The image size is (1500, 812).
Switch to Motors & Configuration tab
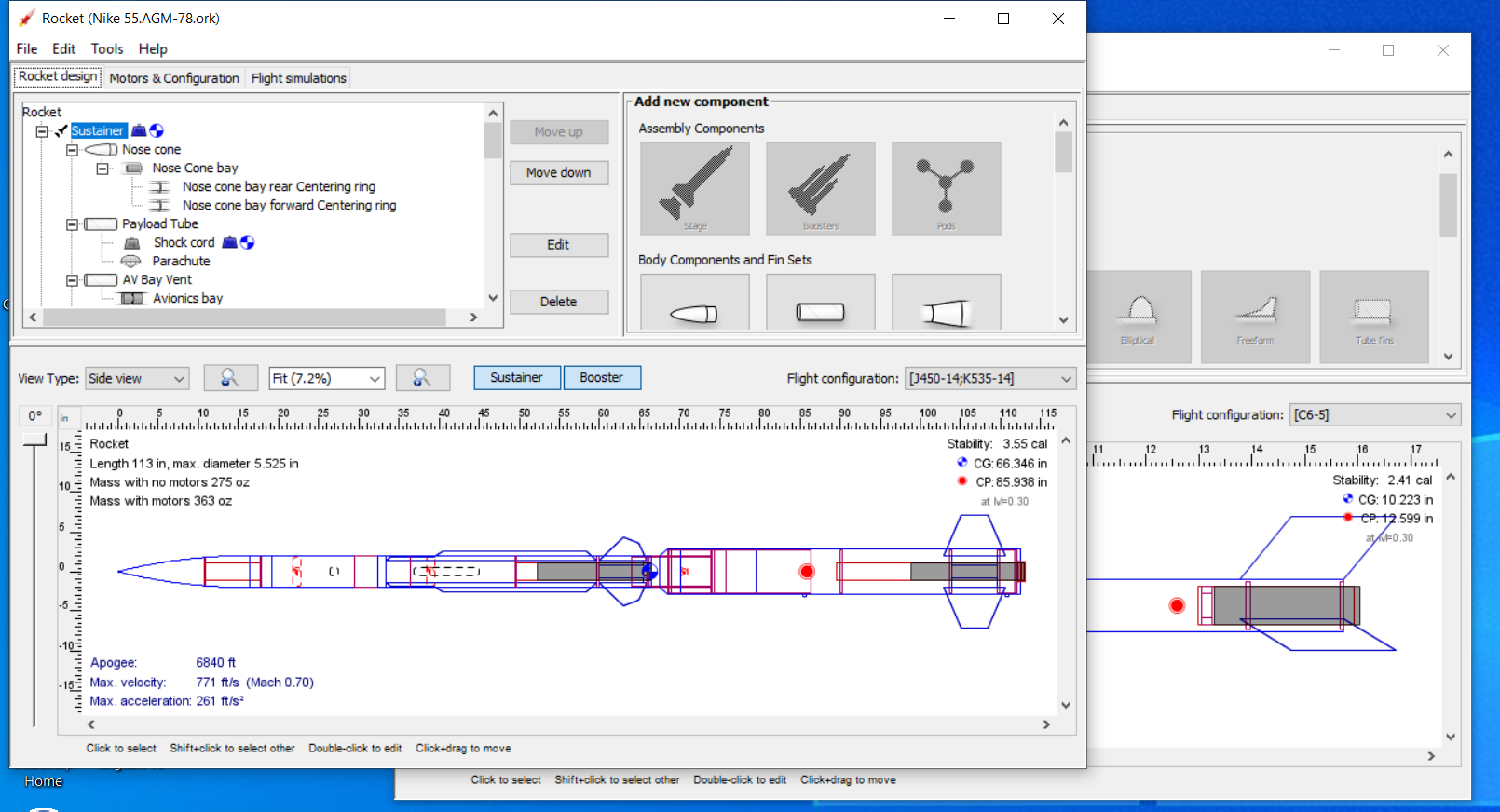pos(174,78)
